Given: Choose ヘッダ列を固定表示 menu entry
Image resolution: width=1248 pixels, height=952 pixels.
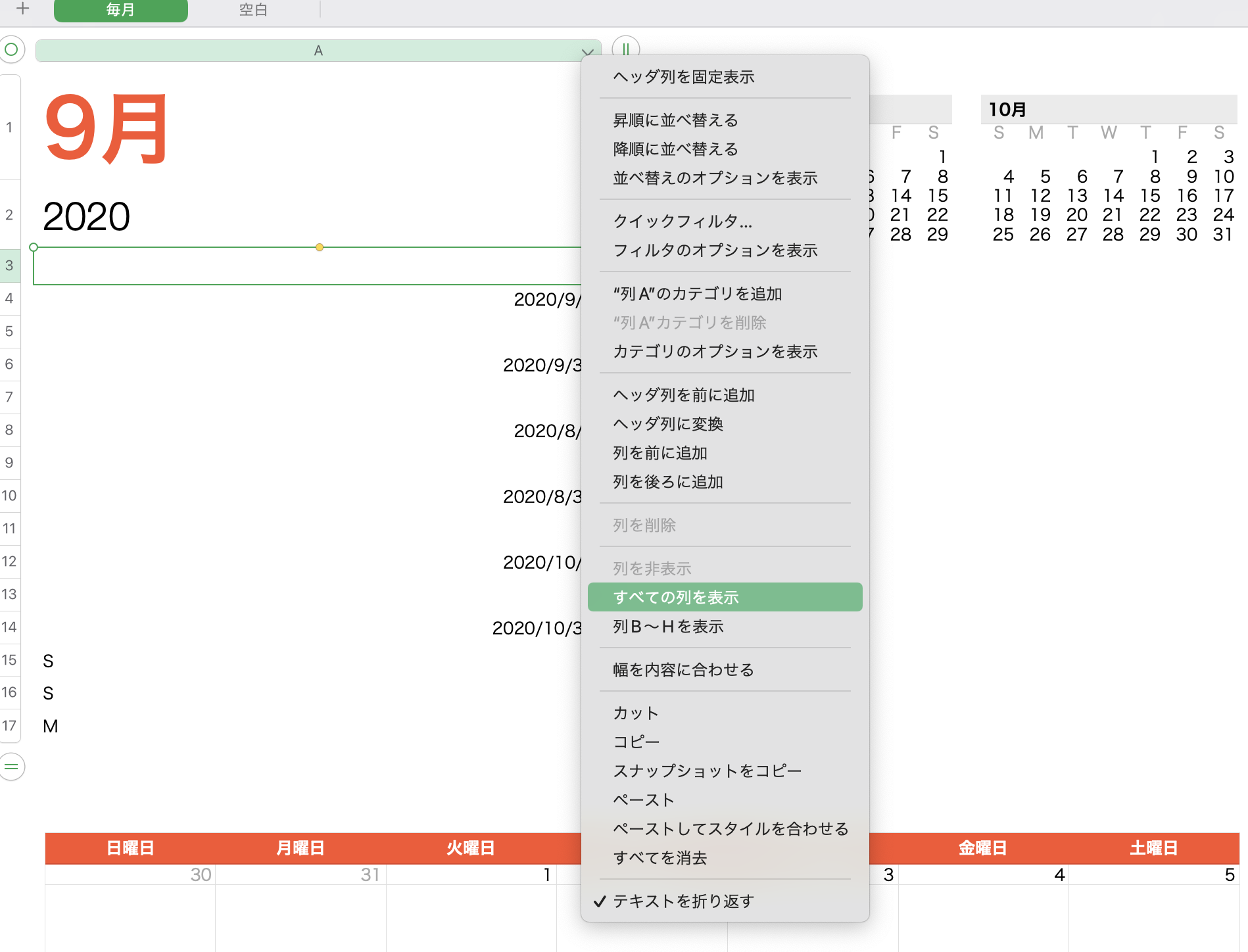Looking at the screenshot, I should point(683,77).
